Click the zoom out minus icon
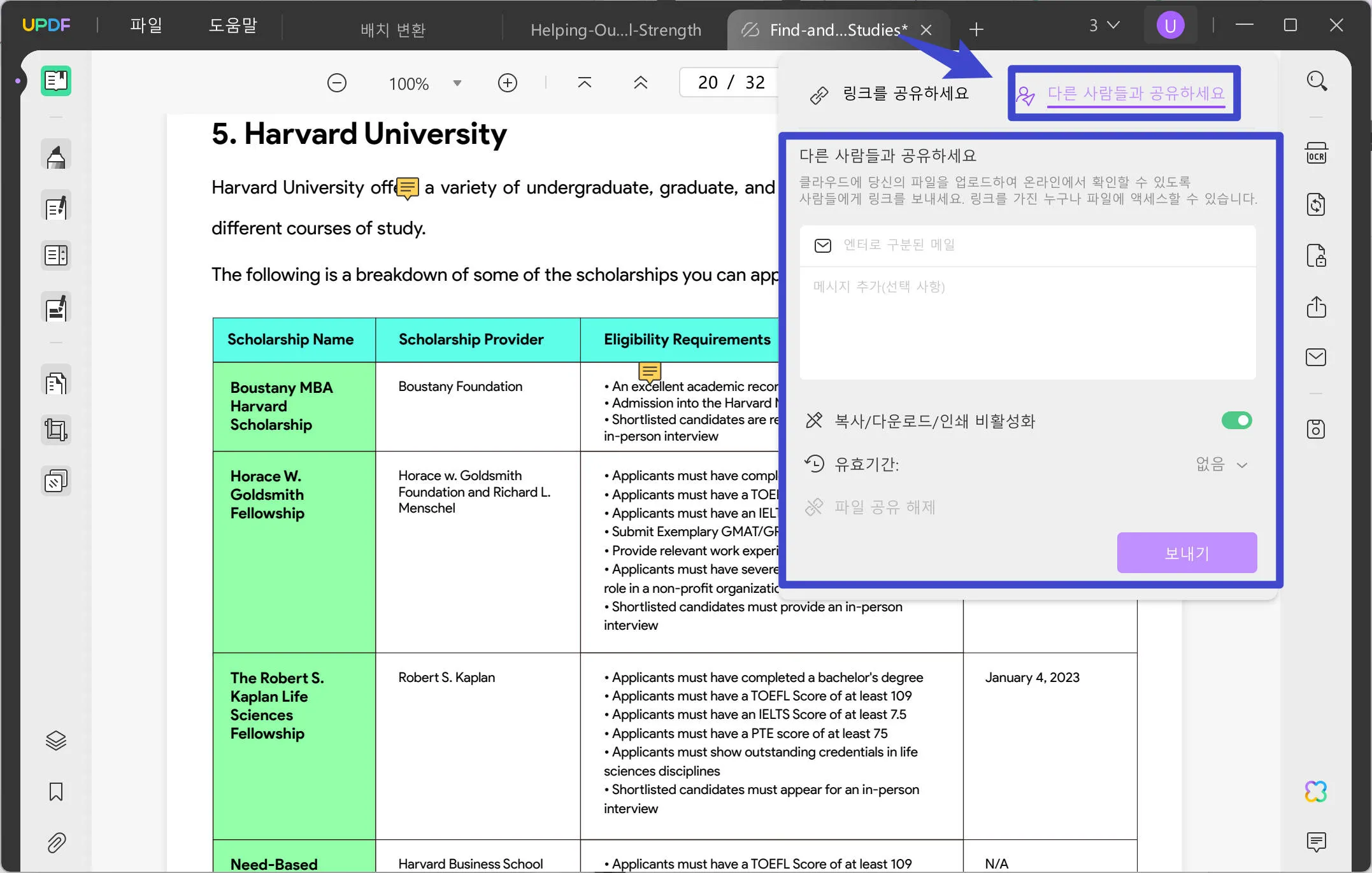This screenshot has width=1372, height=873. [337, 83]
